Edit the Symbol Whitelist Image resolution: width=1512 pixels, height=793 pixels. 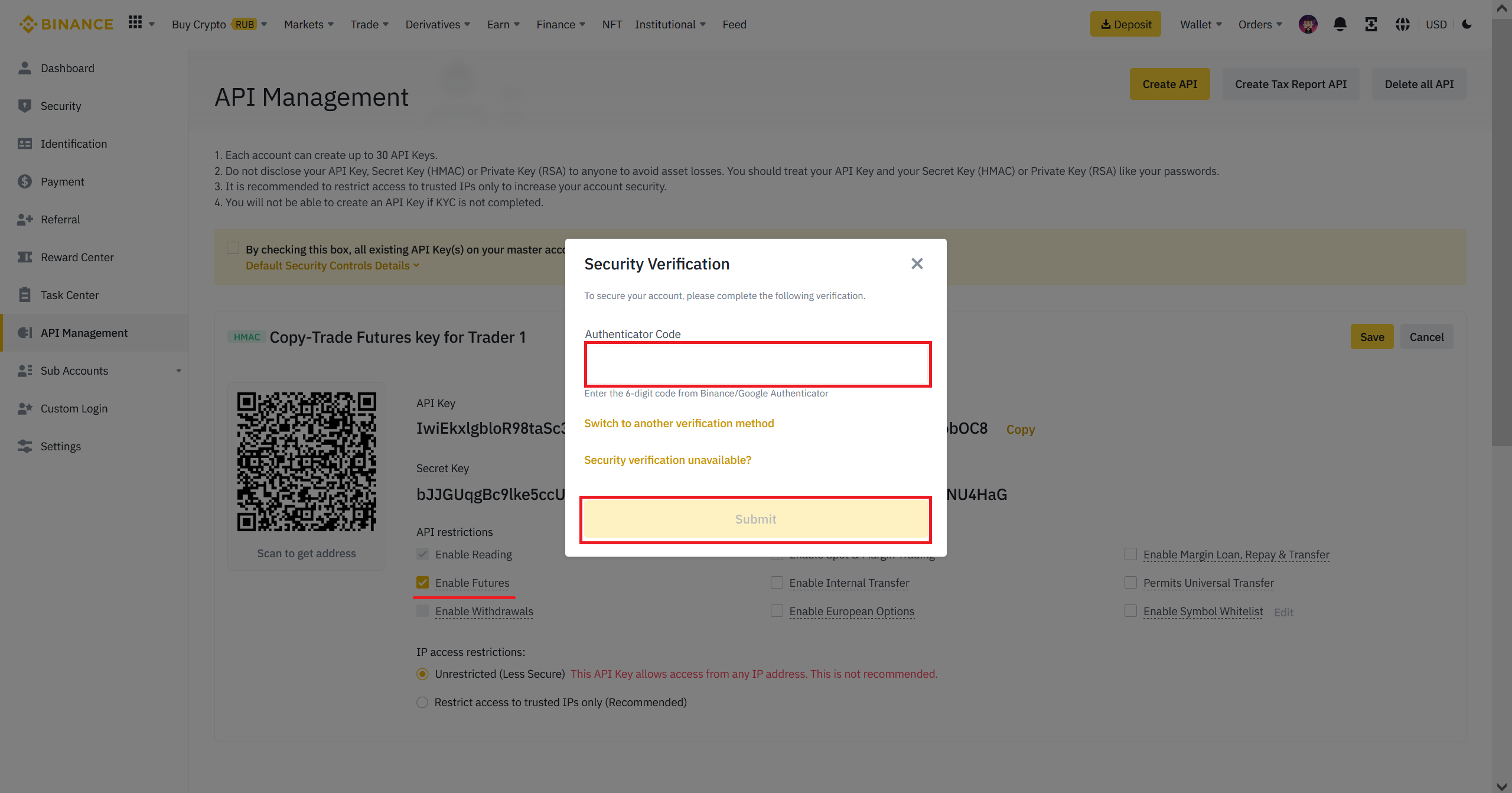[x=1283, y=612]
